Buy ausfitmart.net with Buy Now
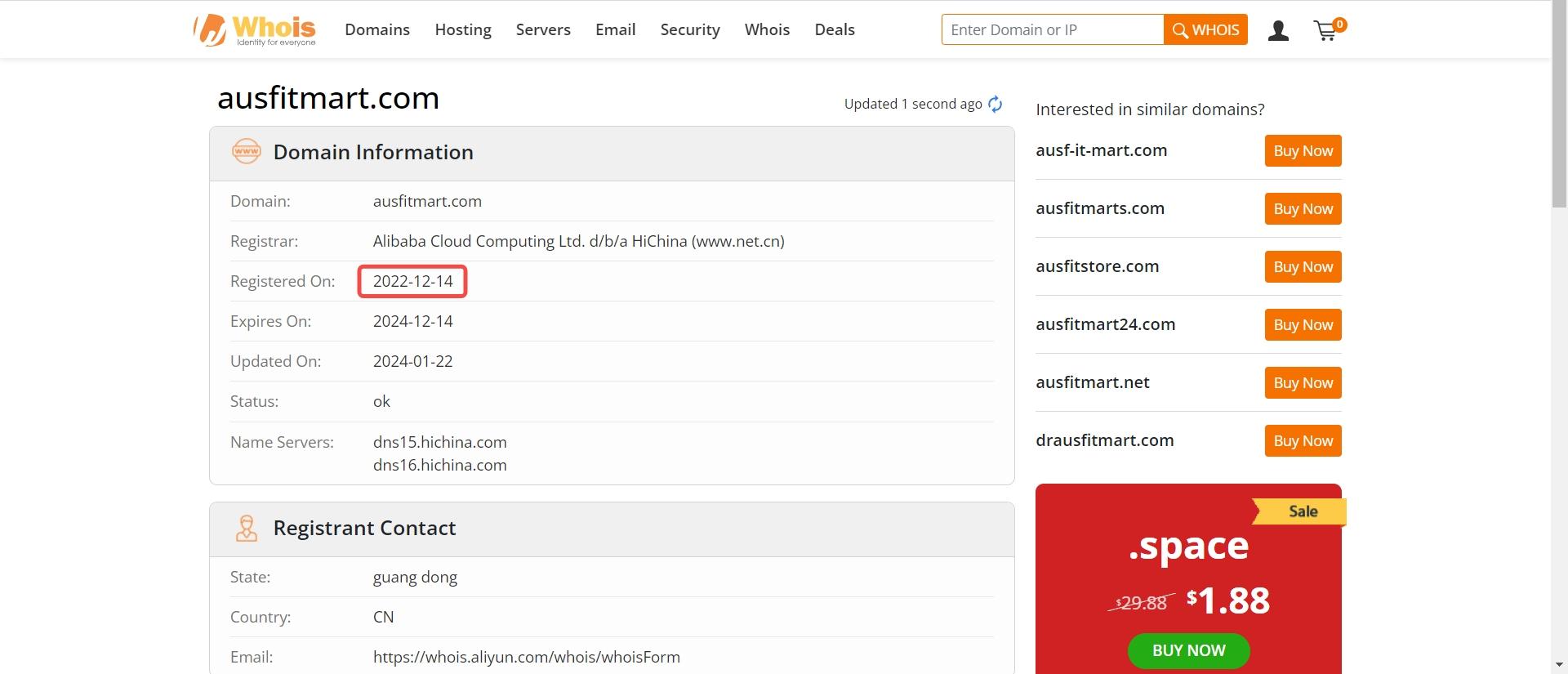This screenshot has height=674, width=1568. 1303,382
